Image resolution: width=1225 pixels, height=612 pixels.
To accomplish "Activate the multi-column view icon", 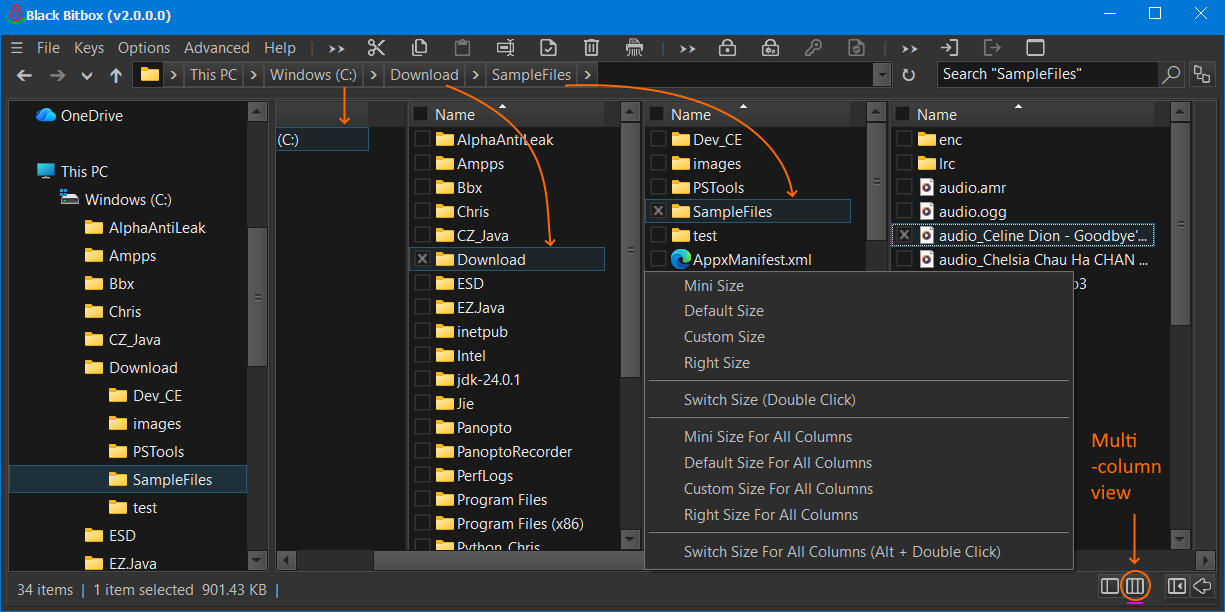I will coord(1135,586).
